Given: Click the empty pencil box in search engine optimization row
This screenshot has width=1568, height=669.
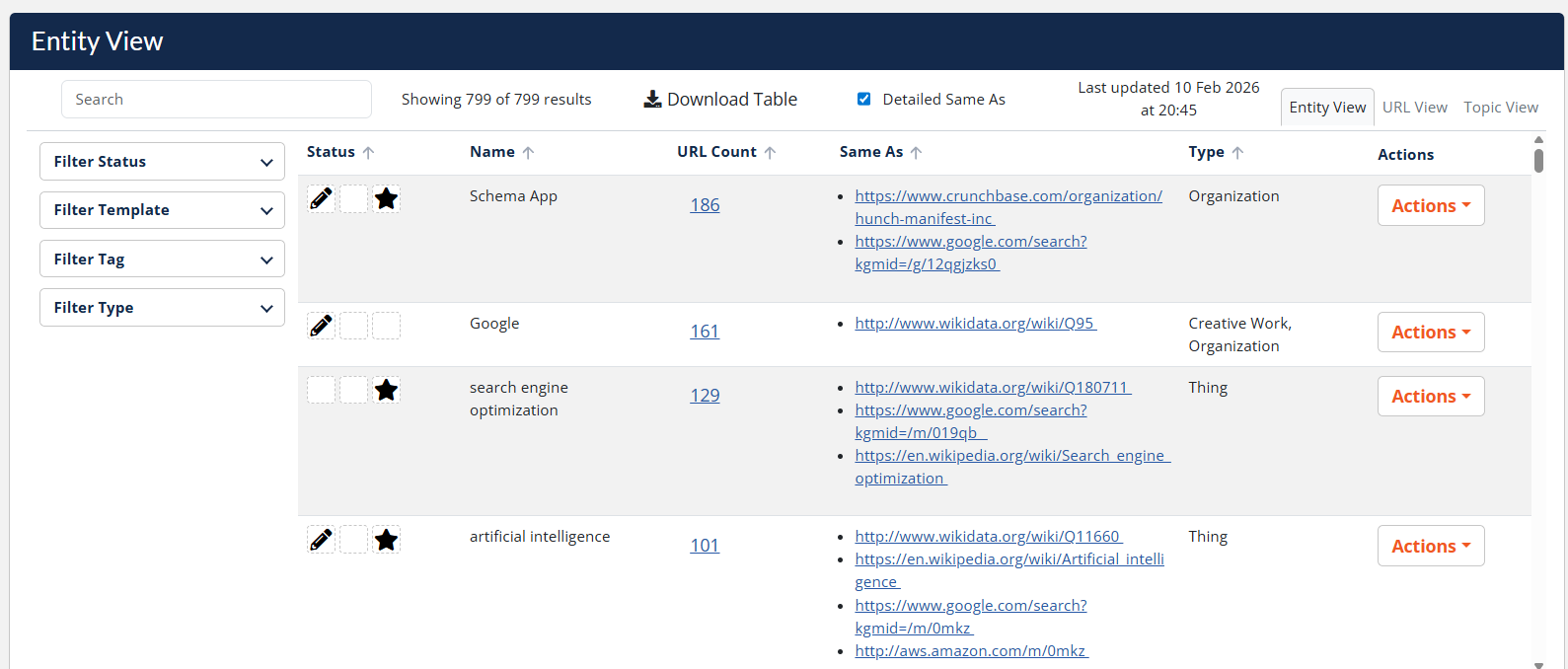Looking at the screenshot, I should [321, 390].
